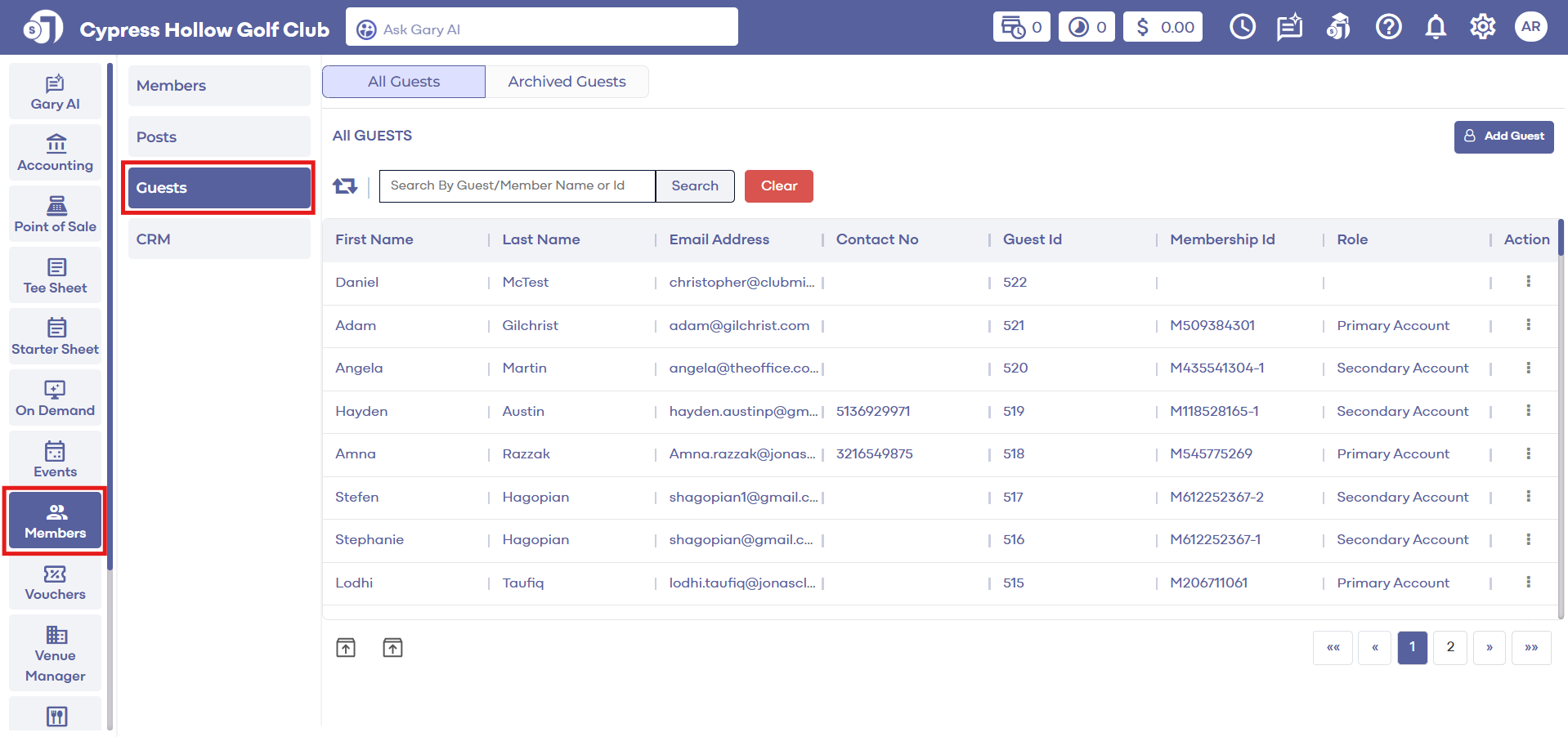Expand action options for Lodhi Taufiq
This screenshot has height=737, width=1568.
1527,583
